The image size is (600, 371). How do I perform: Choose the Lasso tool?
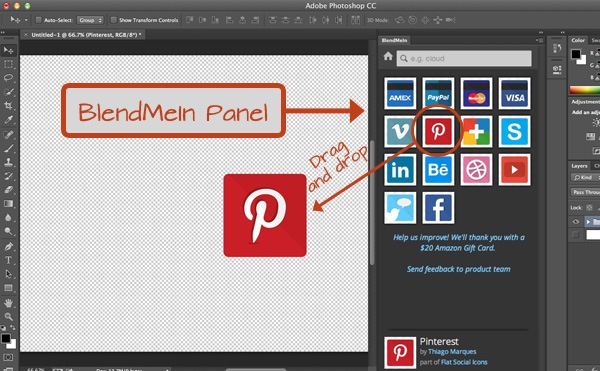[8, 78]
